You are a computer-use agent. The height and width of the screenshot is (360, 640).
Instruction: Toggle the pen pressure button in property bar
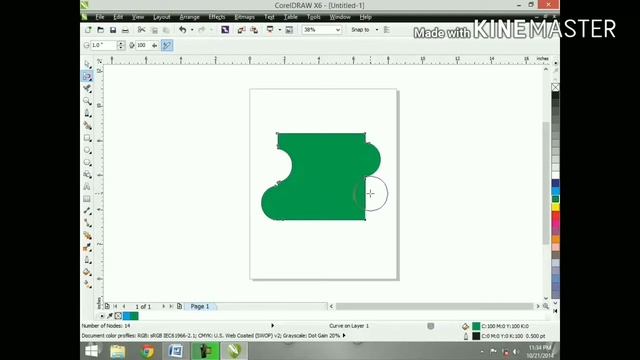pyautogui.click(x=167, y=45)
